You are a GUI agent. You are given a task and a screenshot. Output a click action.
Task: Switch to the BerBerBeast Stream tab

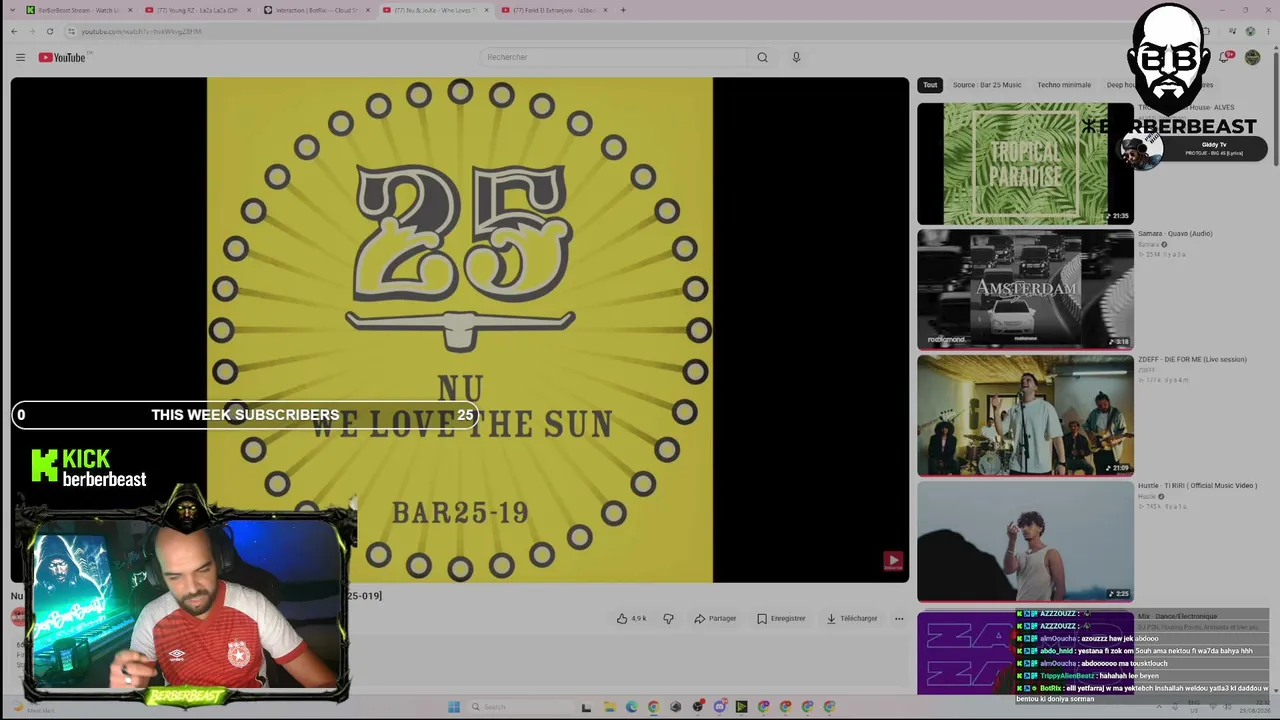[x=79, y=10]
